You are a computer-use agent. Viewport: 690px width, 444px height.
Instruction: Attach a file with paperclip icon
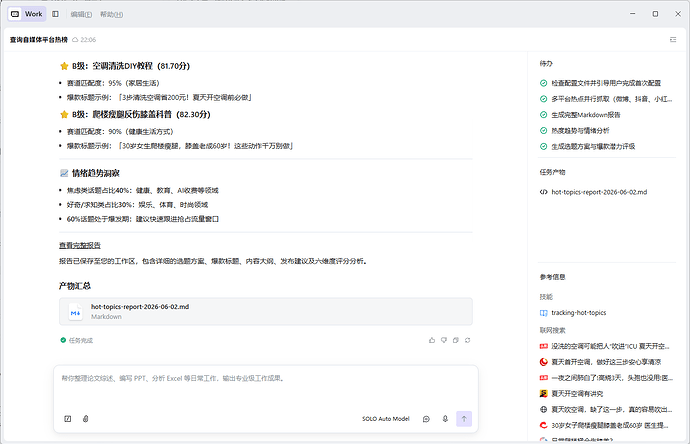click(x=85, y=418)
